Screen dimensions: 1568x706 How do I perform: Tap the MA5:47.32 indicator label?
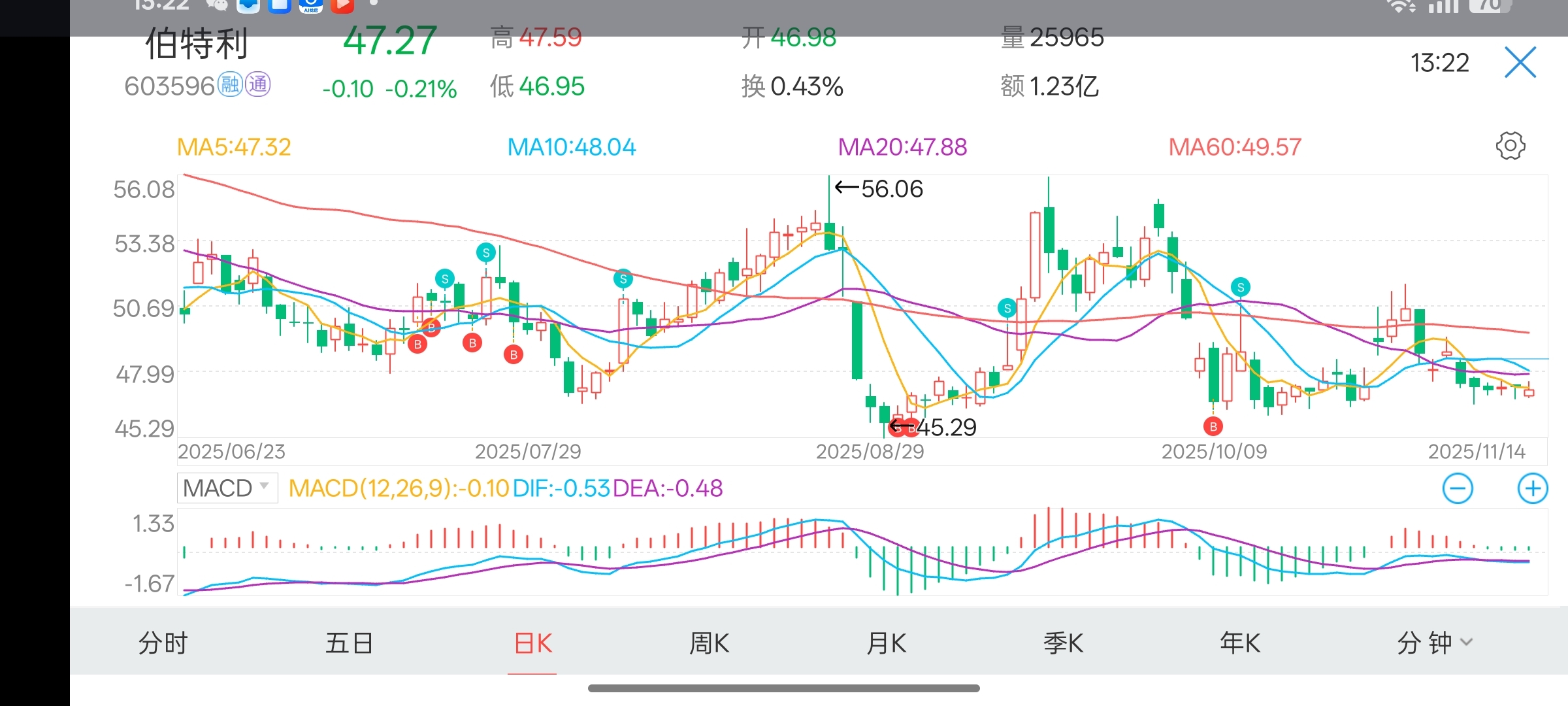pyautogui.click(x=234, y=147)
